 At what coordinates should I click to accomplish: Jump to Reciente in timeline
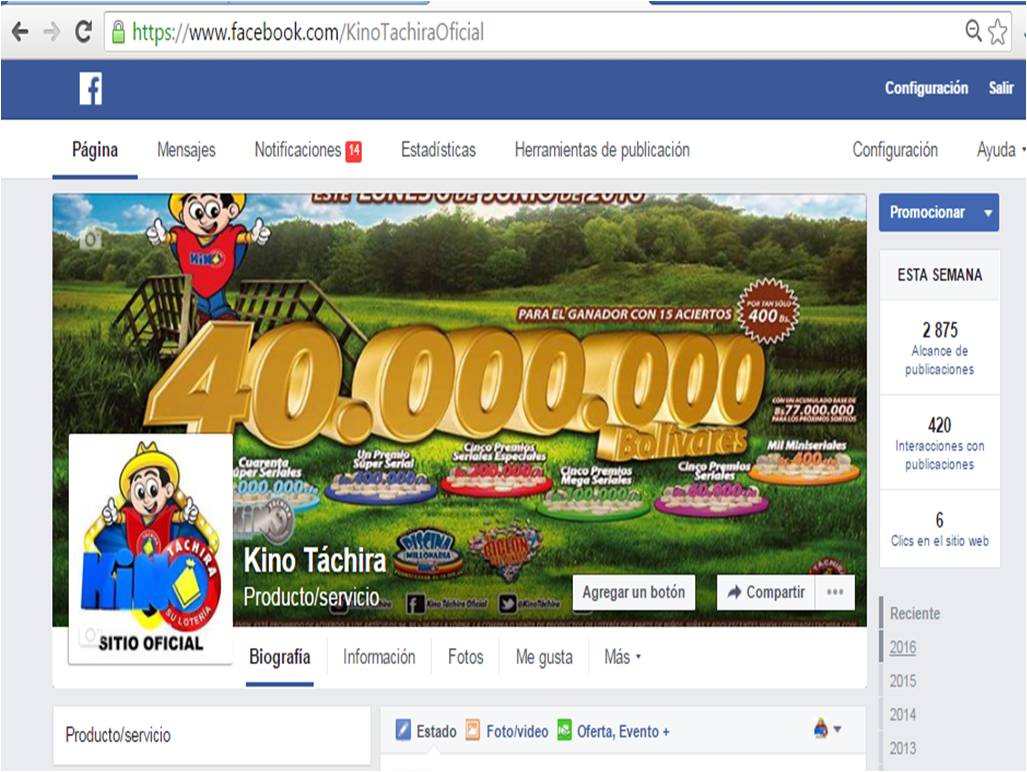pos(914,614)
